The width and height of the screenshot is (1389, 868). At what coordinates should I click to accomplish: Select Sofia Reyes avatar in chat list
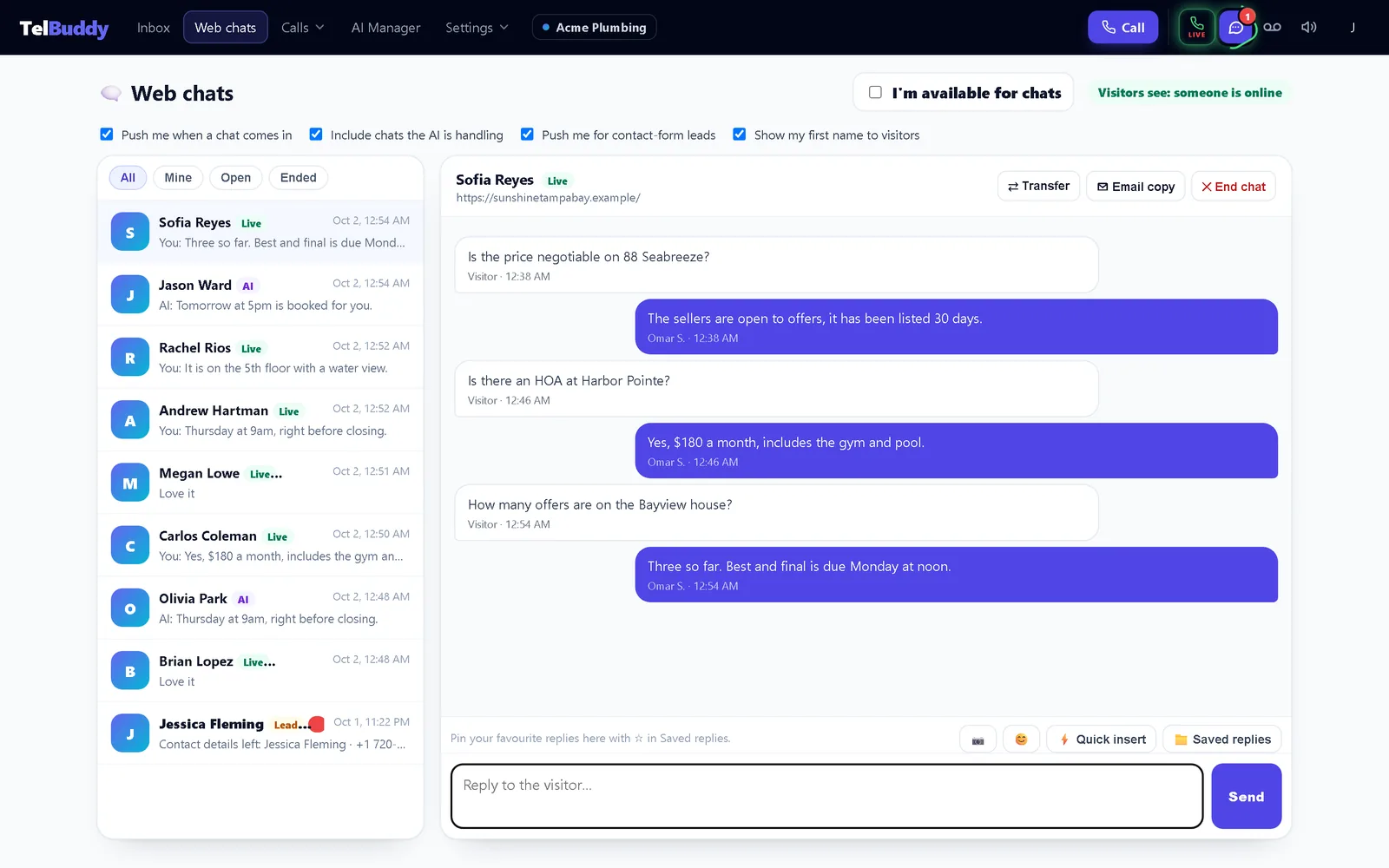tap(130, 232)
